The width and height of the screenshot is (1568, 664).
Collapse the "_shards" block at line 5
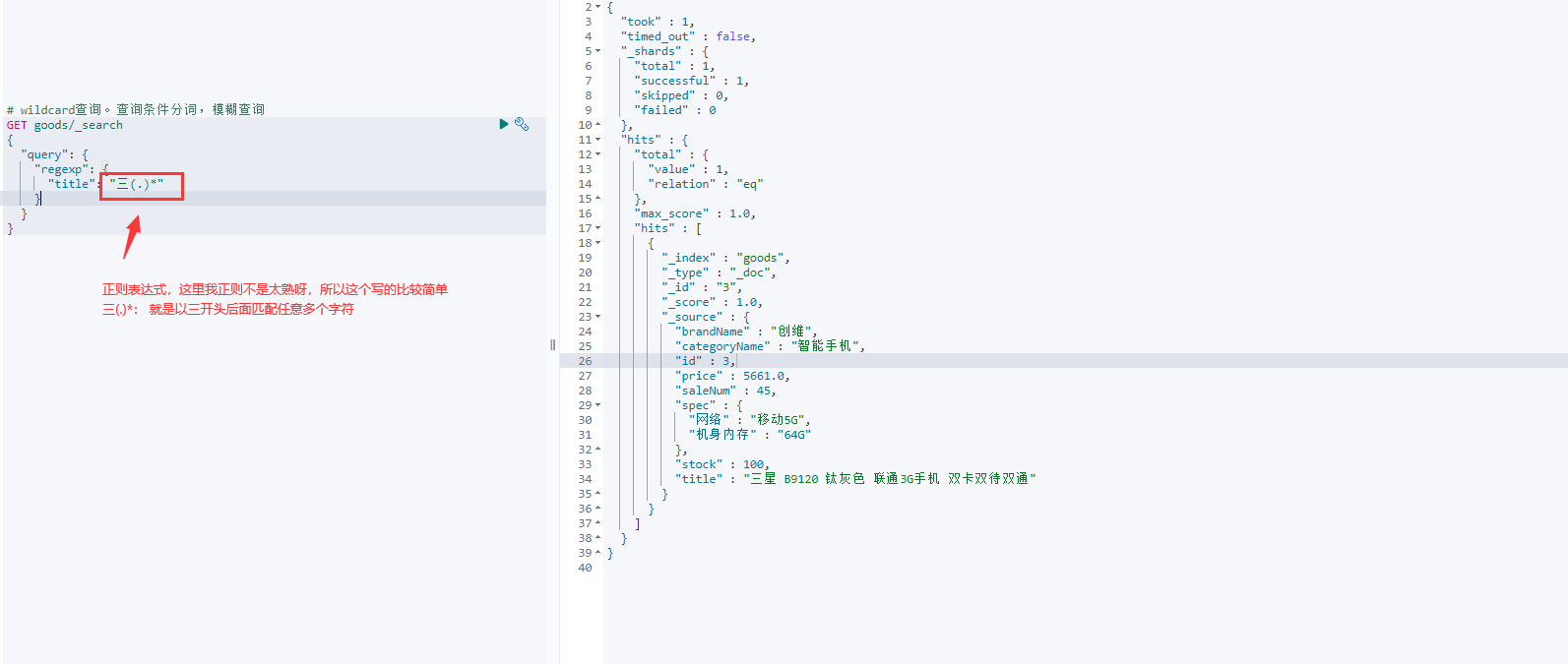597,51
